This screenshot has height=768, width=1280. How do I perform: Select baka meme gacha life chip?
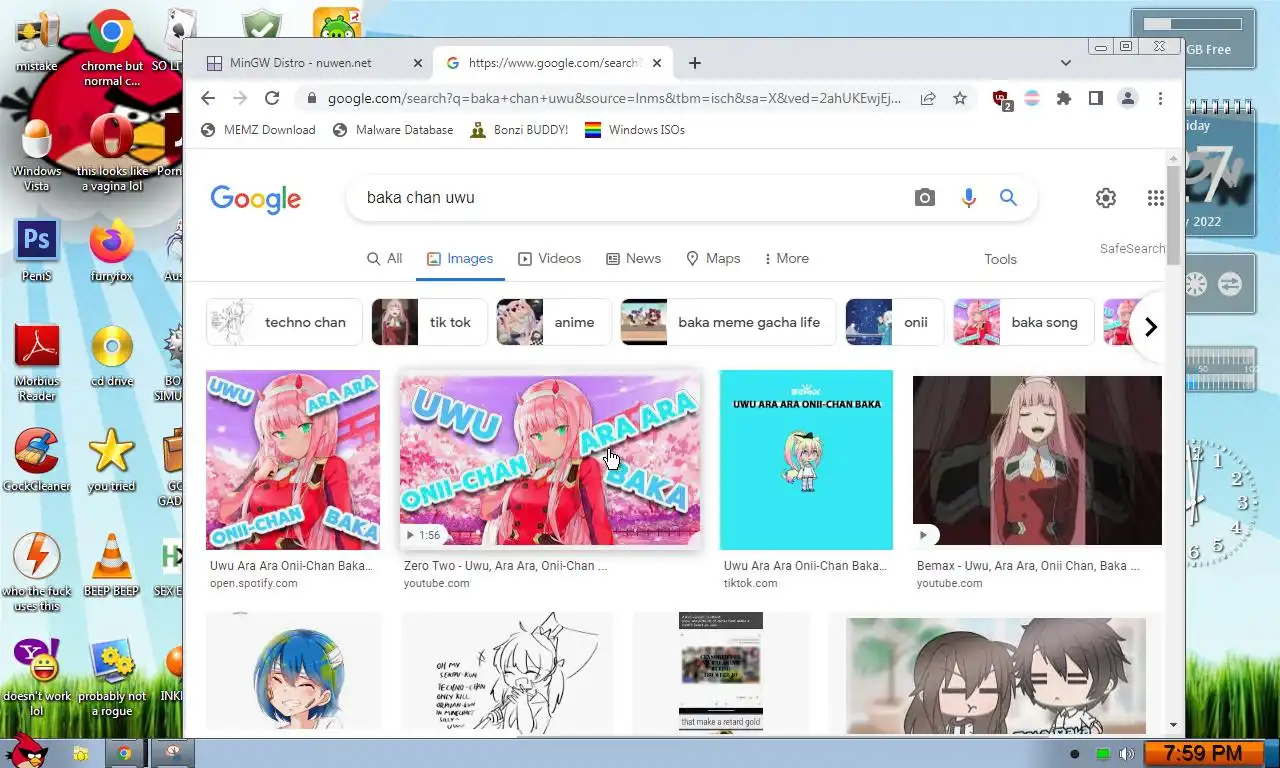click(728, 322)
